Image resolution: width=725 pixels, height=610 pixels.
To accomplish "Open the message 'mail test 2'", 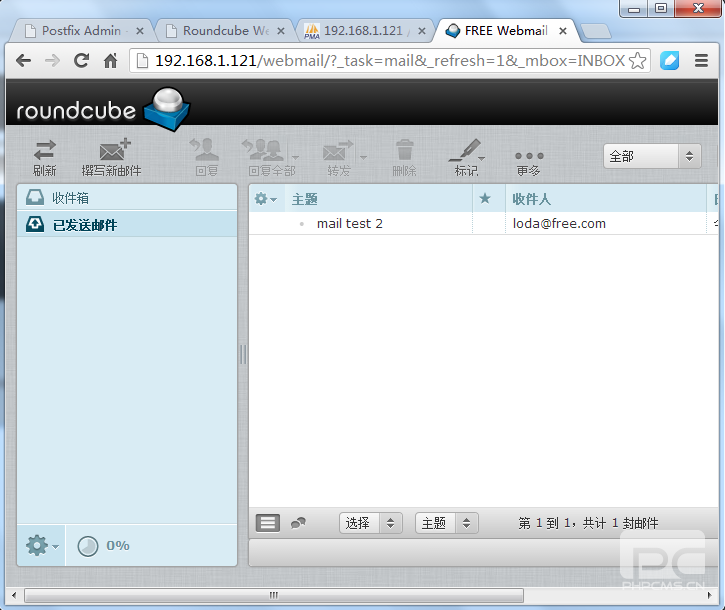I will coord(350,224).
